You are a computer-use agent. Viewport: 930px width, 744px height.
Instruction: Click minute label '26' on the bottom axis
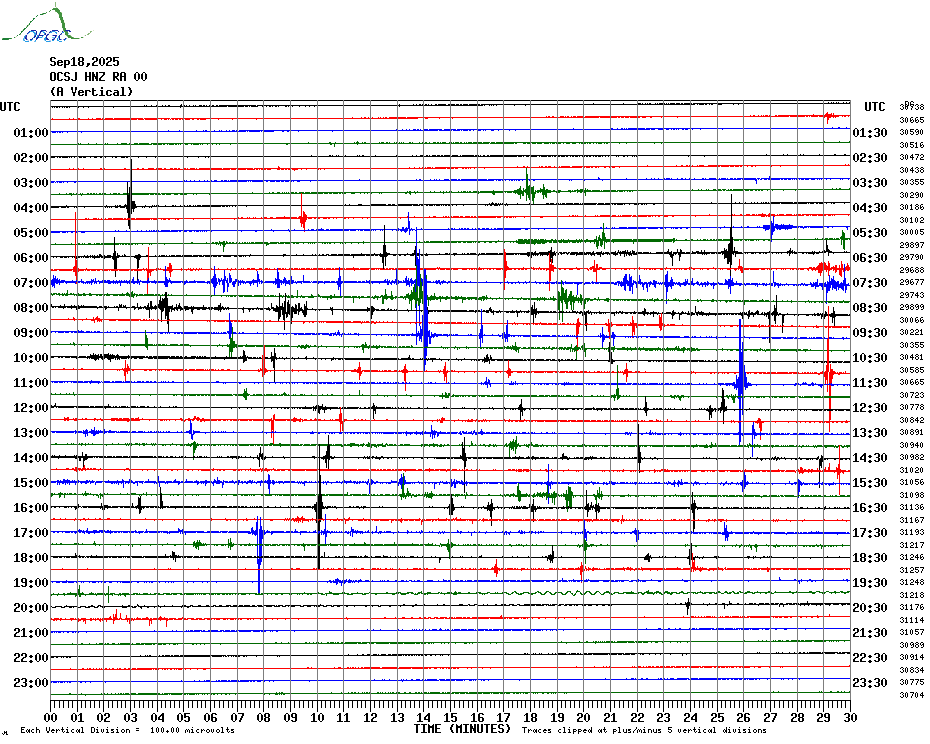tap(743, 718)
